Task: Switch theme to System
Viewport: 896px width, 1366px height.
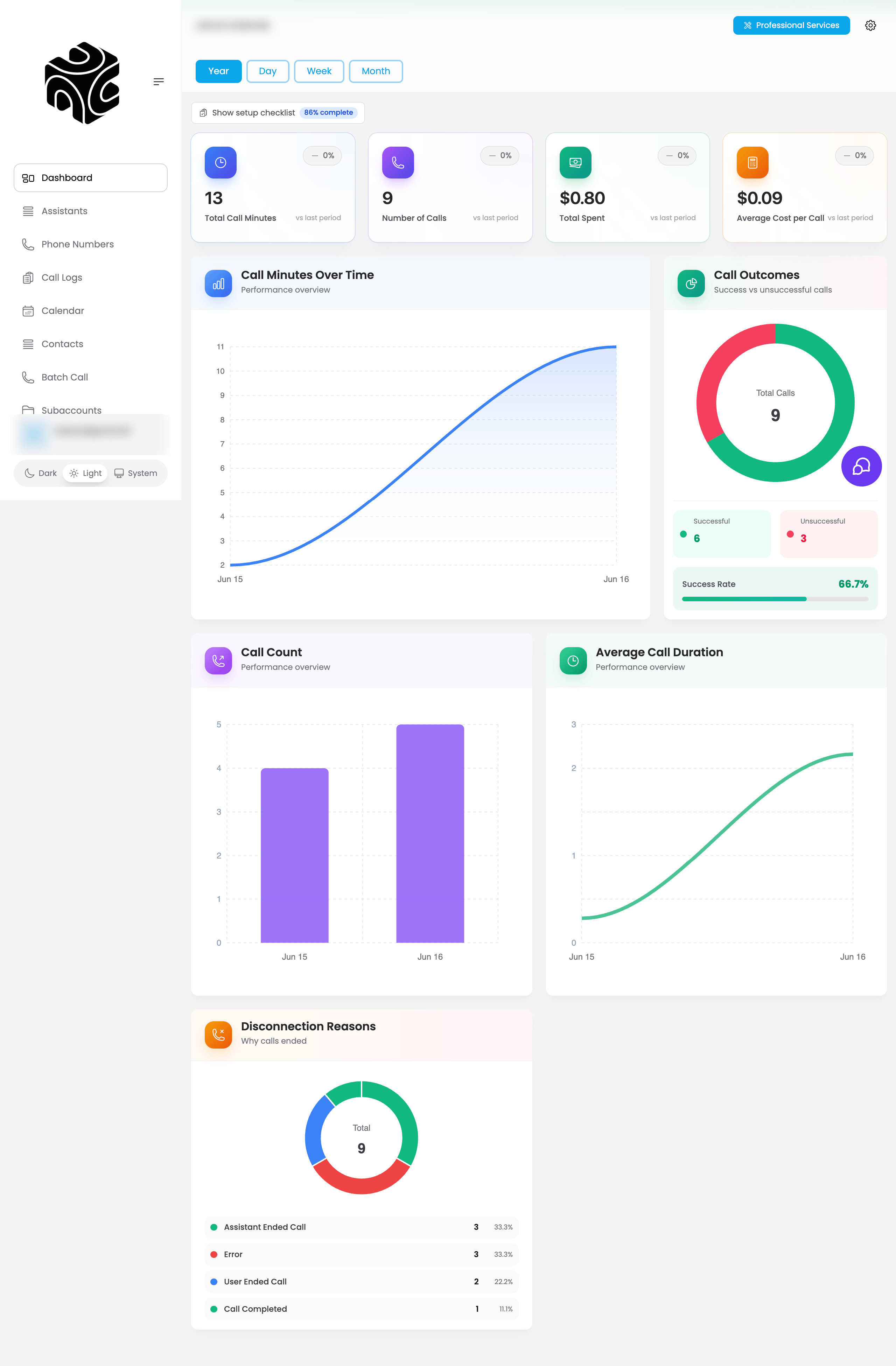Action: click(x=136, y=474)
